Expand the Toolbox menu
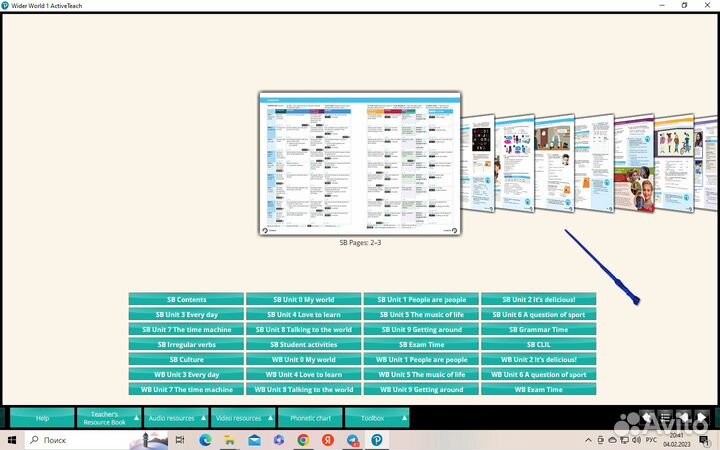The image size is (720, 450). point(377,418)
